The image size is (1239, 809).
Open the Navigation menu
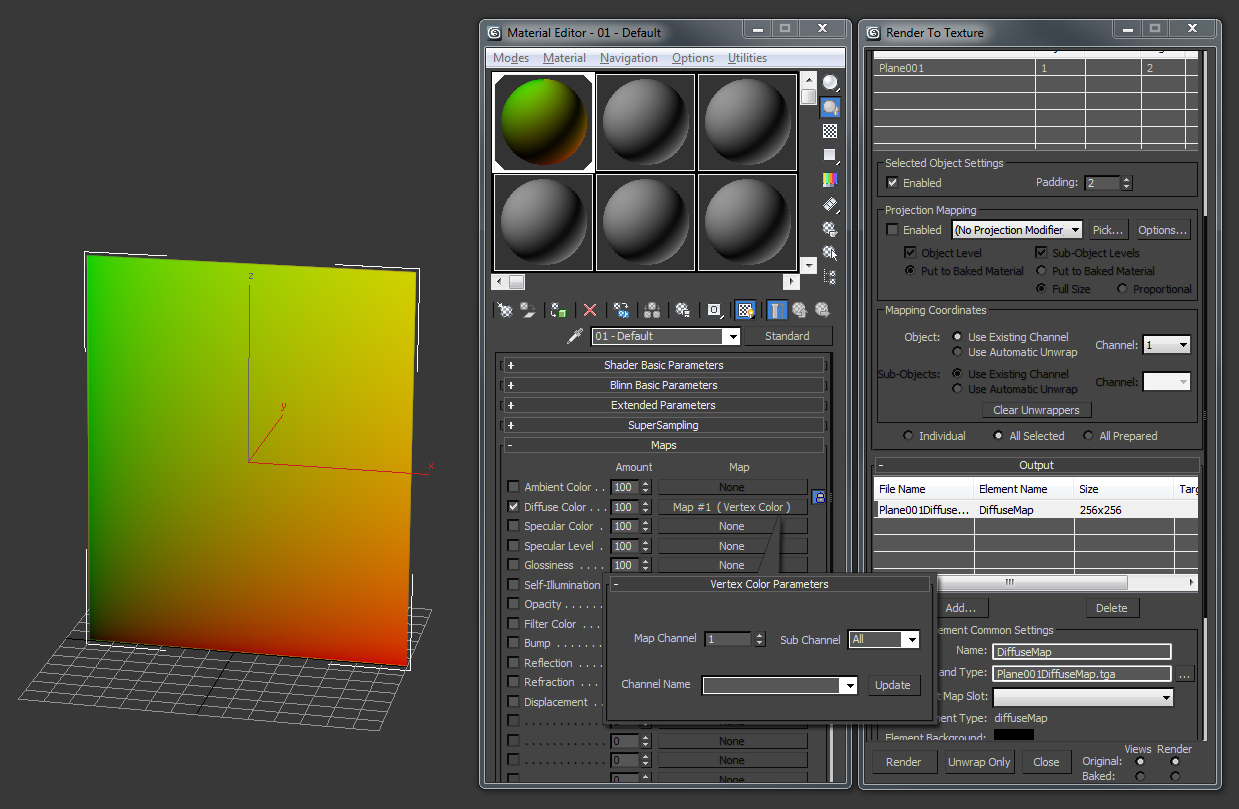(x=628, y=57)
